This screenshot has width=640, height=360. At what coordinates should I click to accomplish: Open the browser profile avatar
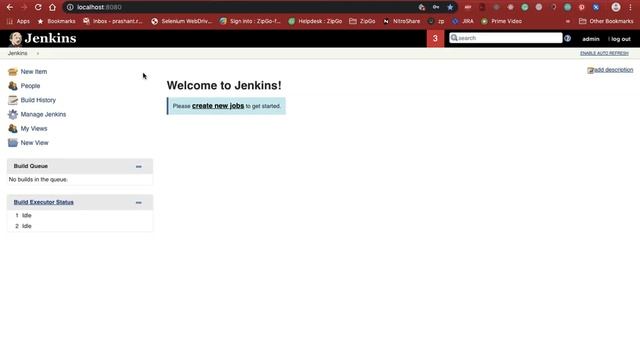coord(616,7)
